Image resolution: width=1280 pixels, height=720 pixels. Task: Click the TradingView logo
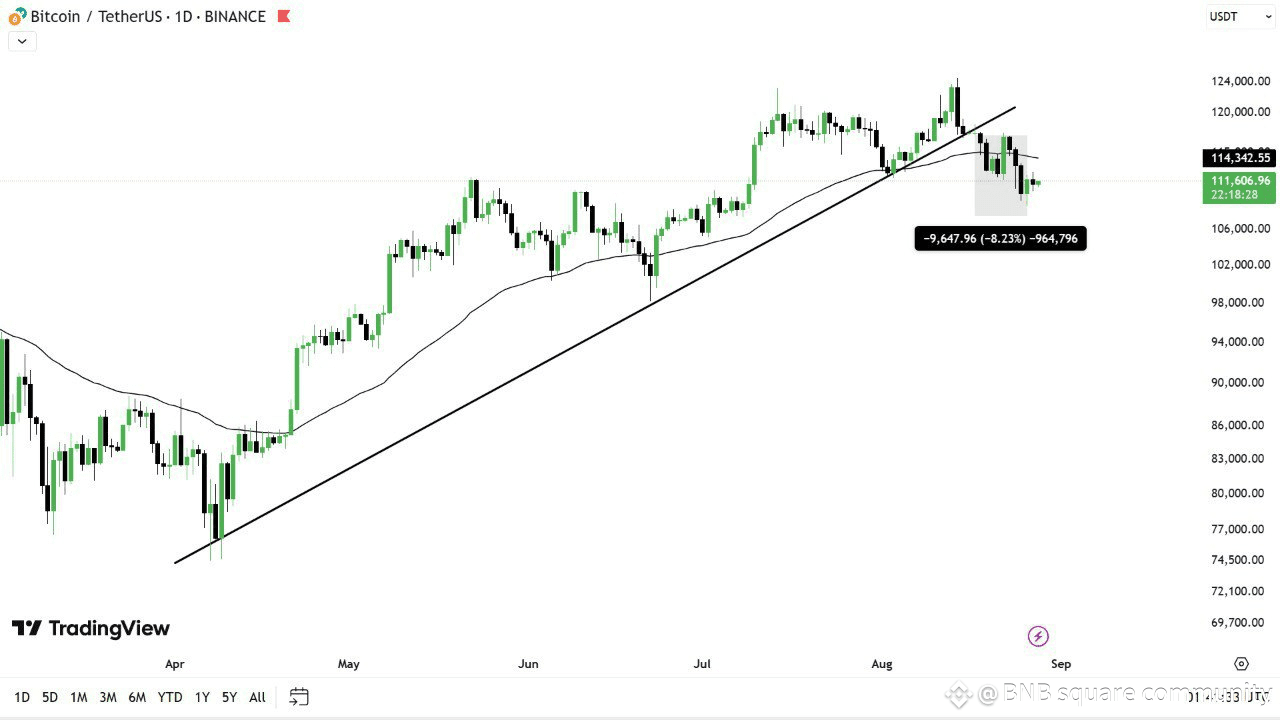(91, 628)
